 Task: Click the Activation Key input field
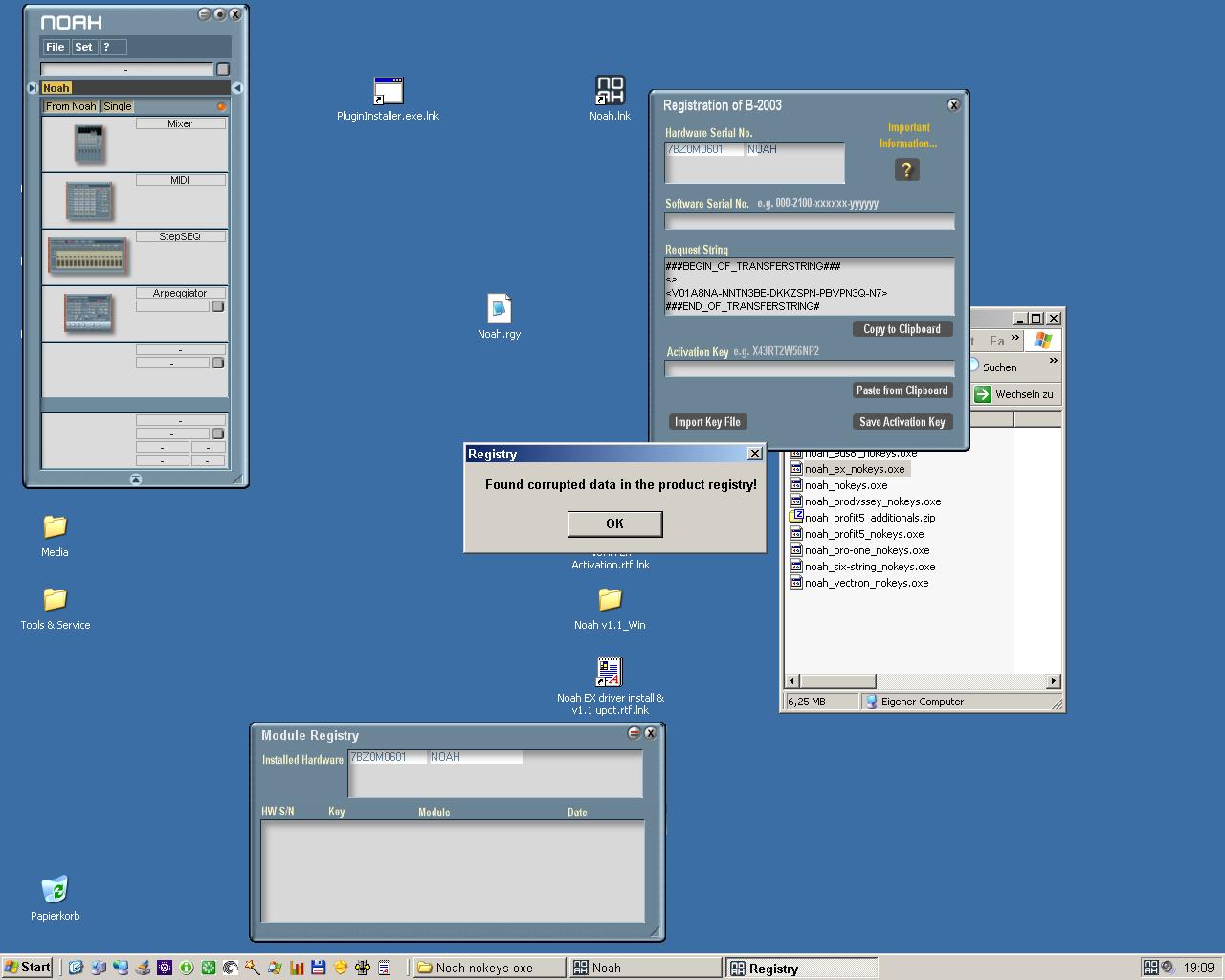(810, 368)
